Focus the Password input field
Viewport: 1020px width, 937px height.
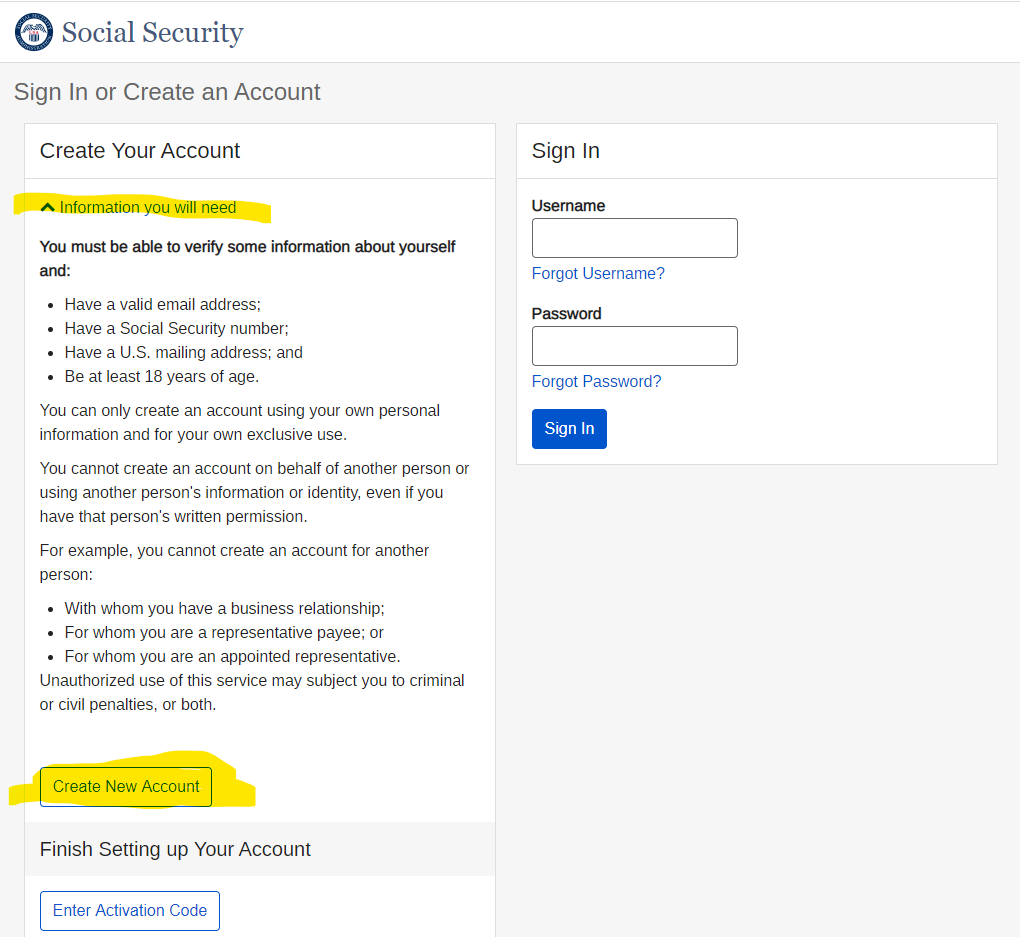[634, 346]
